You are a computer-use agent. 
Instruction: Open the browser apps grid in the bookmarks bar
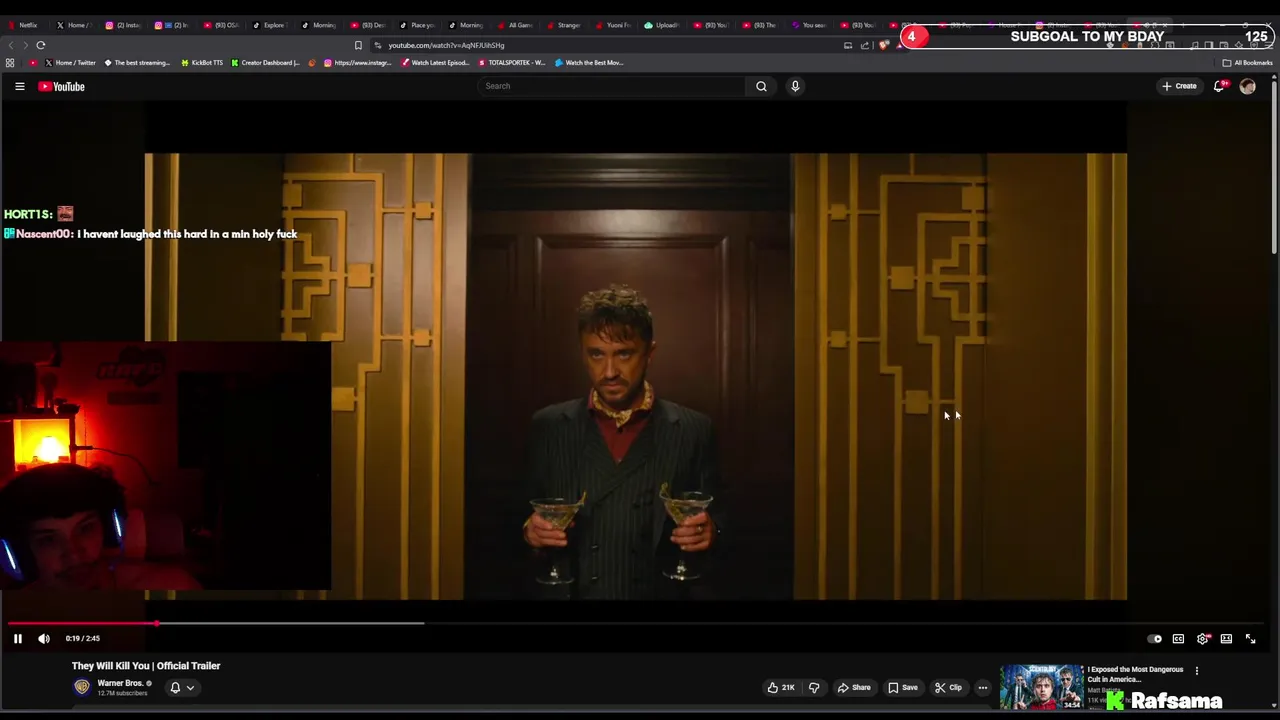pyautogui.click(x=10, y=63)
